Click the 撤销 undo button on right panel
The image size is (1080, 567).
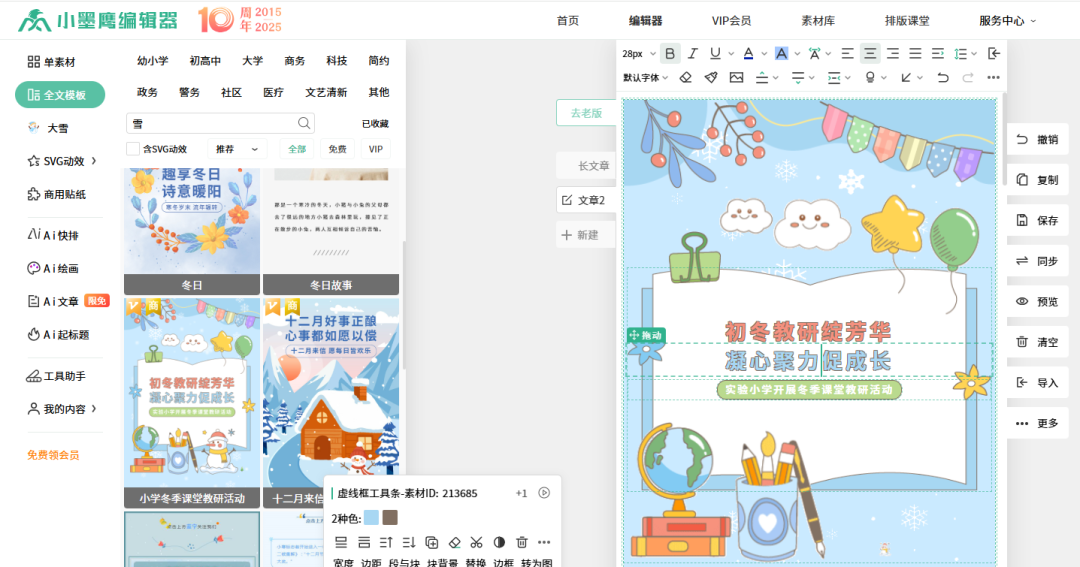[1037, 140]
